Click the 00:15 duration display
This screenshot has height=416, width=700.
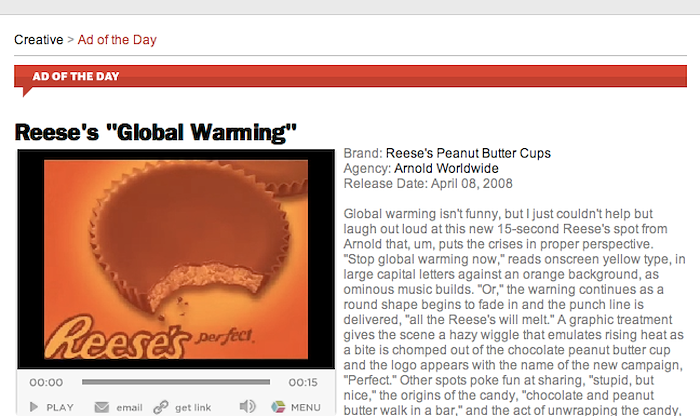click(x=303, y=383)
